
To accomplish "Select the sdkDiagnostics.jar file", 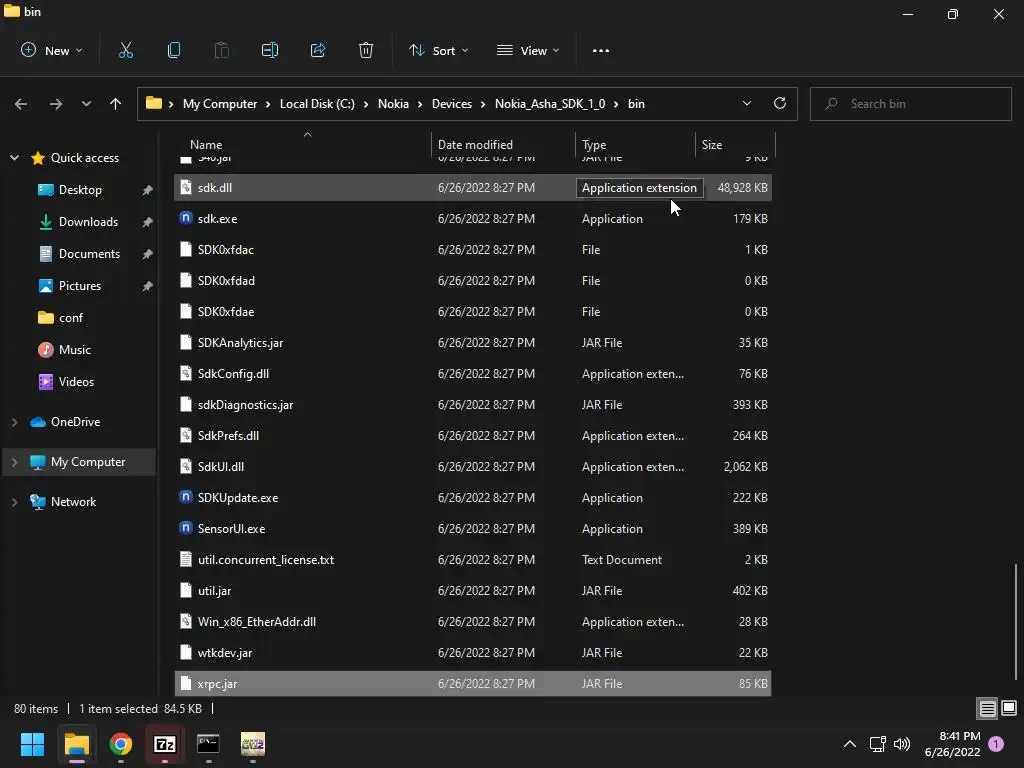I will (x=473, y=404).
